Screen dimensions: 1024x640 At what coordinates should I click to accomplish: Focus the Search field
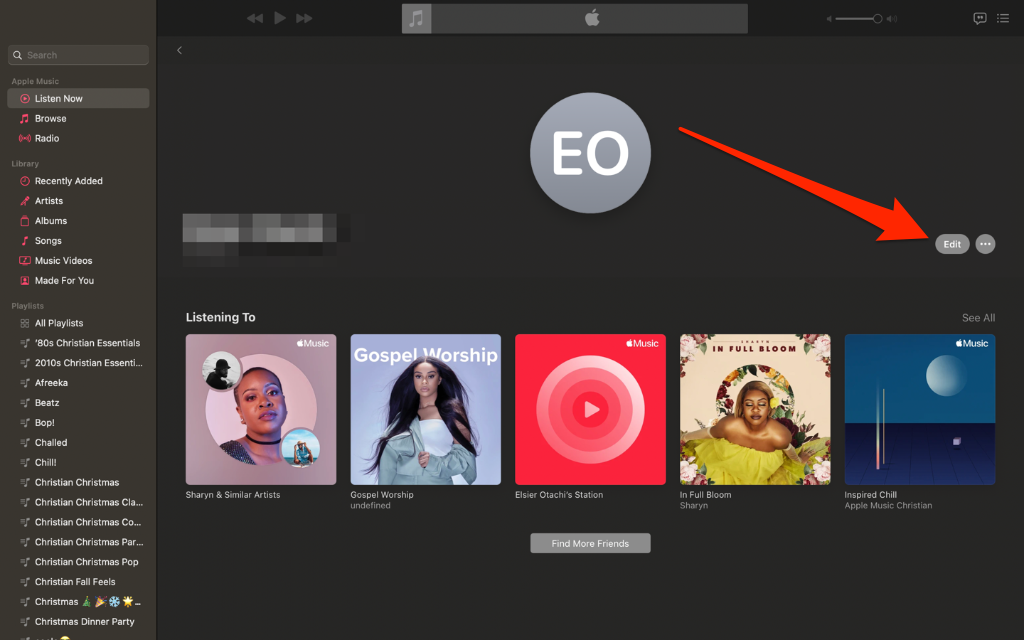[x=78, y=55]
